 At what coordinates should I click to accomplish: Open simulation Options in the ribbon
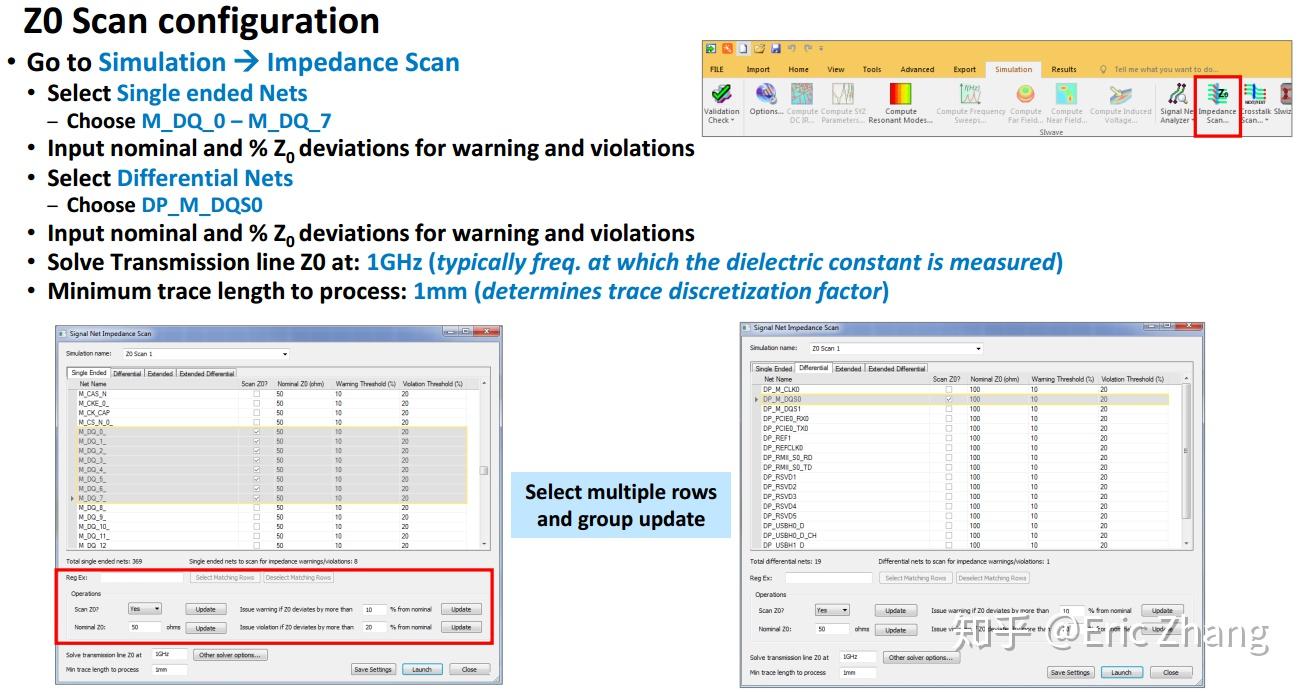[766, 99]
